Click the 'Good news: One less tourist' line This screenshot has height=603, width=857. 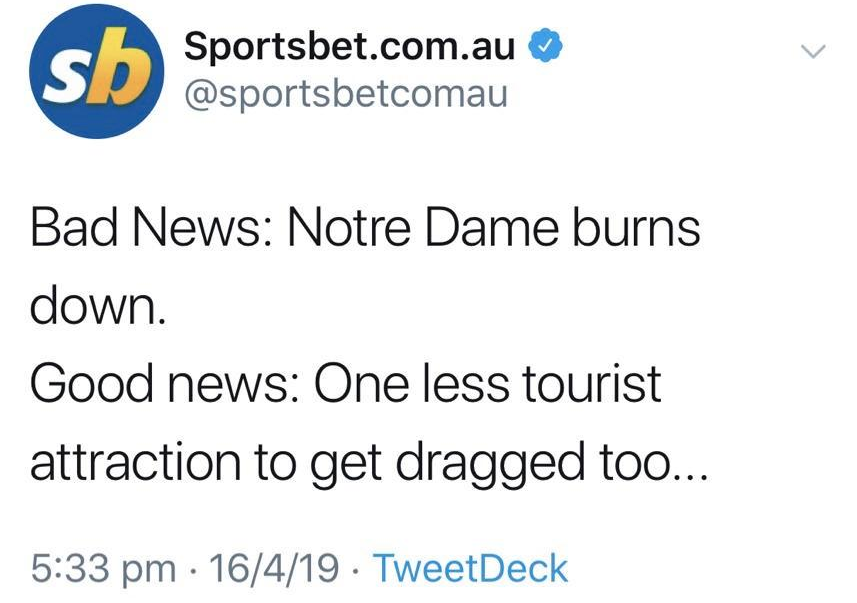pos(346,384)
